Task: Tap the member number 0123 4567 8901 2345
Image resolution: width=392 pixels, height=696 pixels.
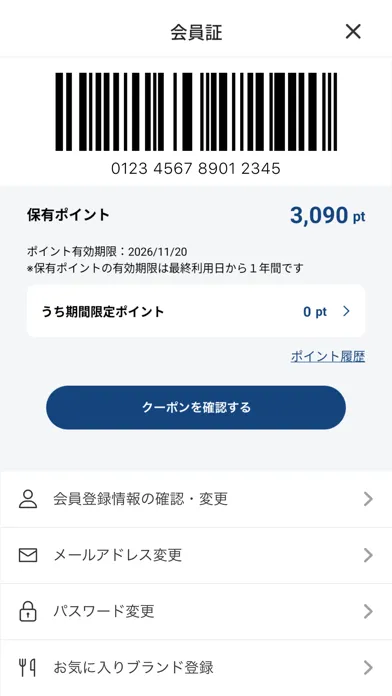Action: pyautogui.click(x=196, y=169)
